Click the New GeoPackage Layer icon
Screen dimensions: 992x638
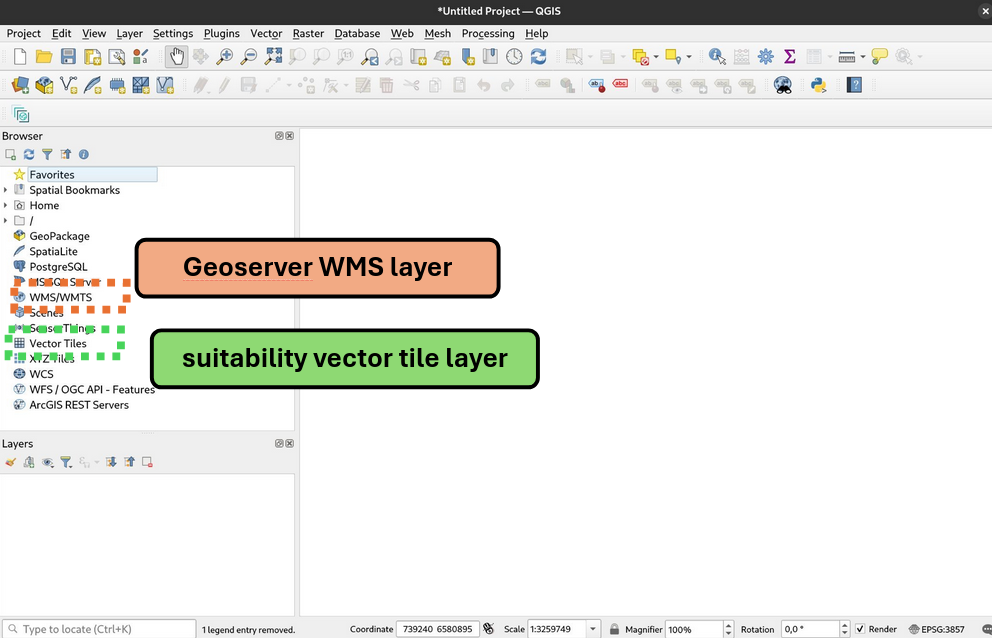pos(44,85)
